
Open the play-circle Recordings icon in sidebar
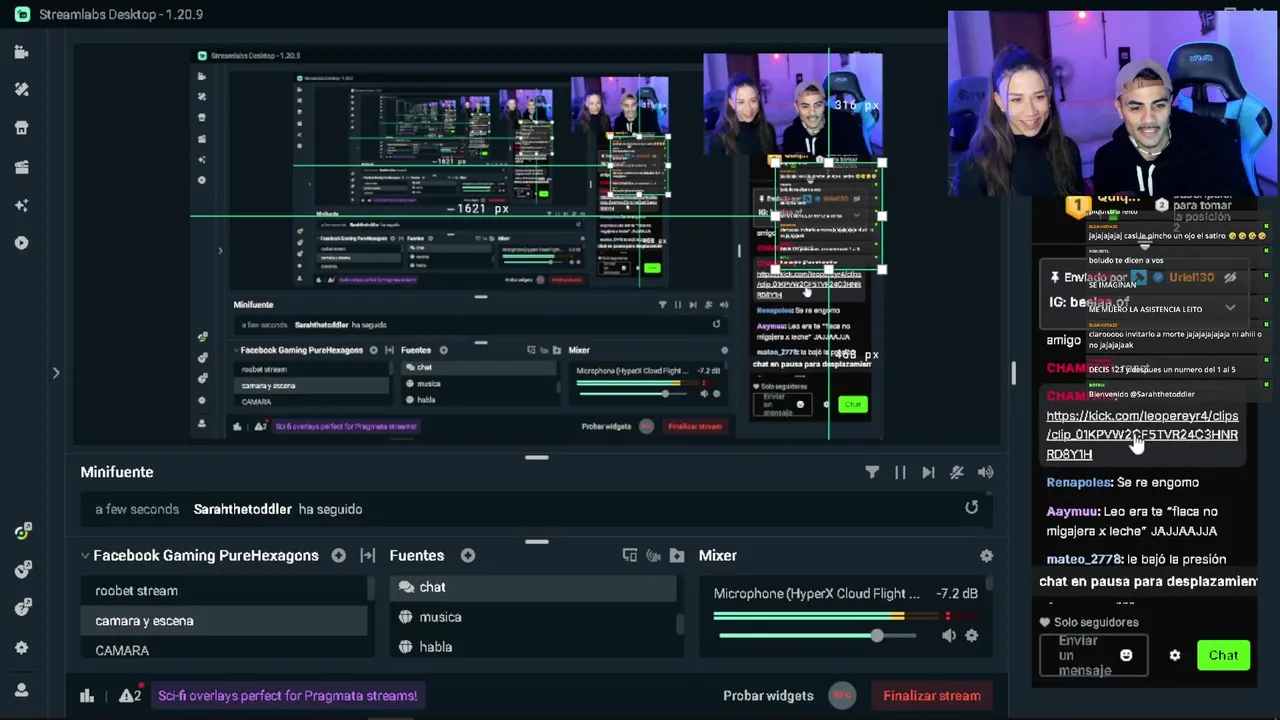point(21,243)
